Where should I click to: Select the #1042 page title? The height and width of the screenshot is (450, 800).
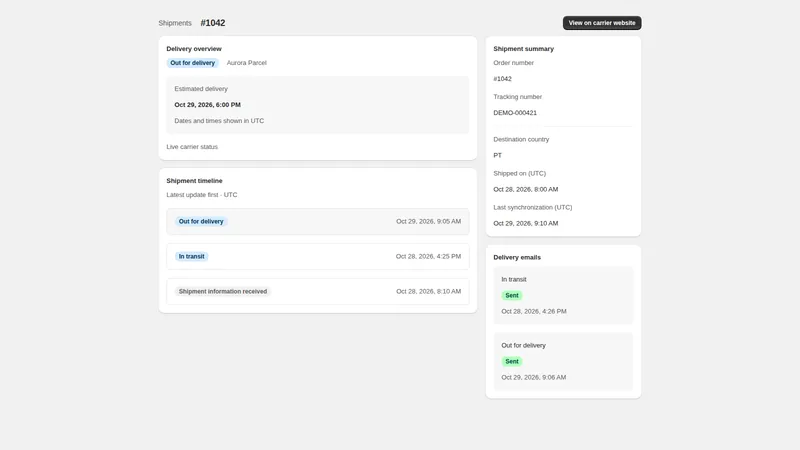point(213,23)
